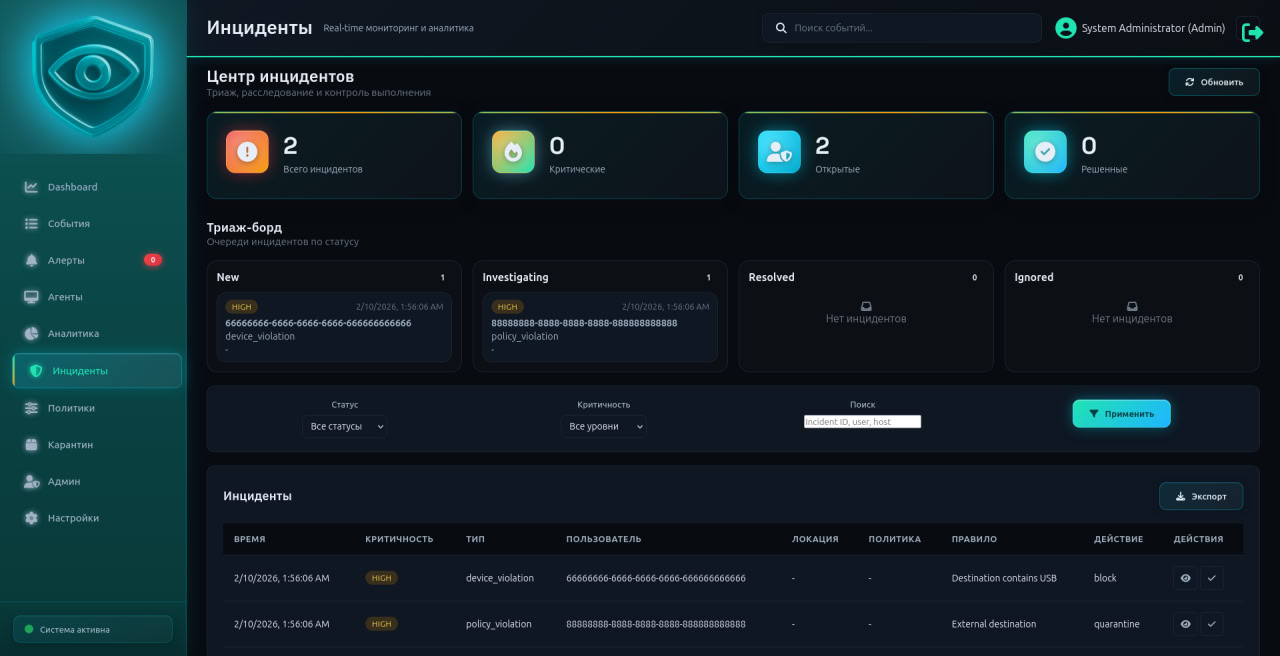Screen dimensions: 1280x656
Task: View device_violation incident details via eye icon
Action: (x=1185, y=578)
